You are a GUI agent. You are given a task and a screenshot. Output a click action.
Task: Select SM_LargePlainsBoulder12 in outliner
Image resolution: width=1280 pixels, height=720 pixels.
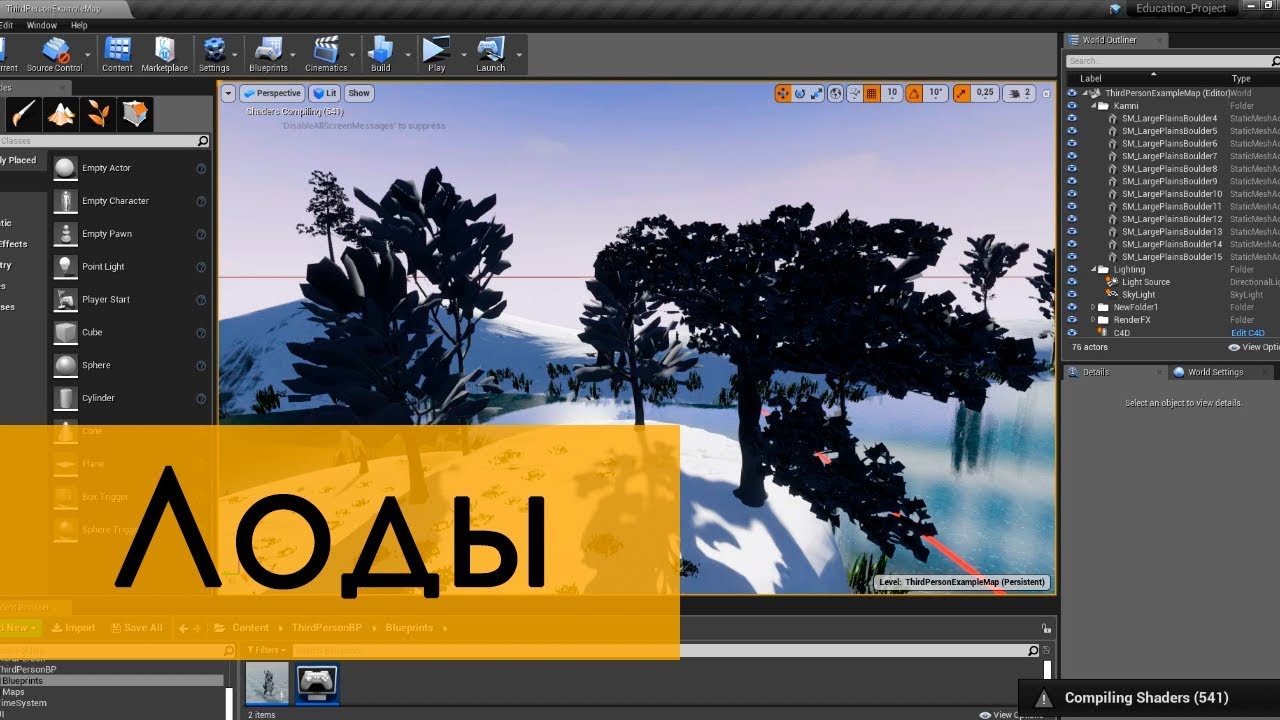(1172, 219)
